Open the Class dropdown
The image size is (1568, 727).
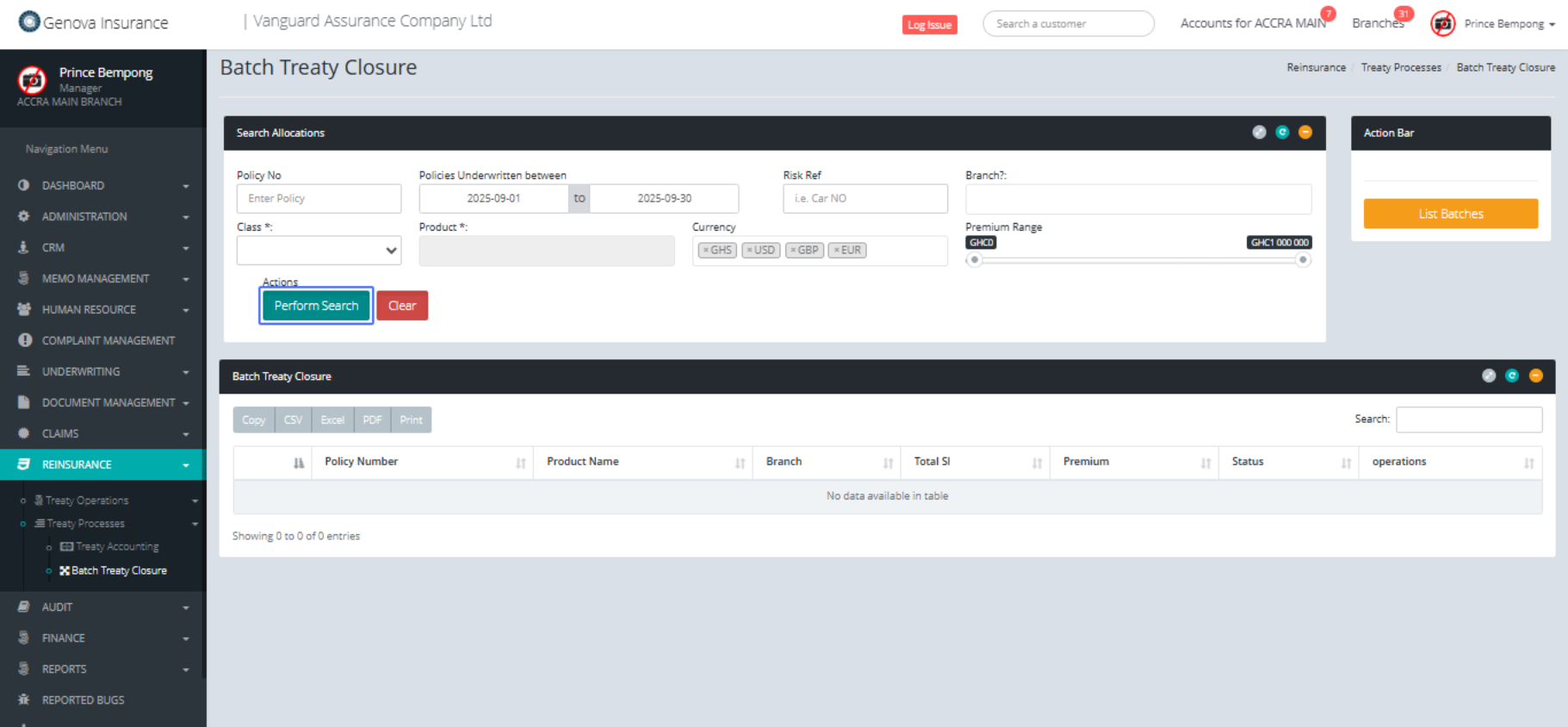[319, 251]
